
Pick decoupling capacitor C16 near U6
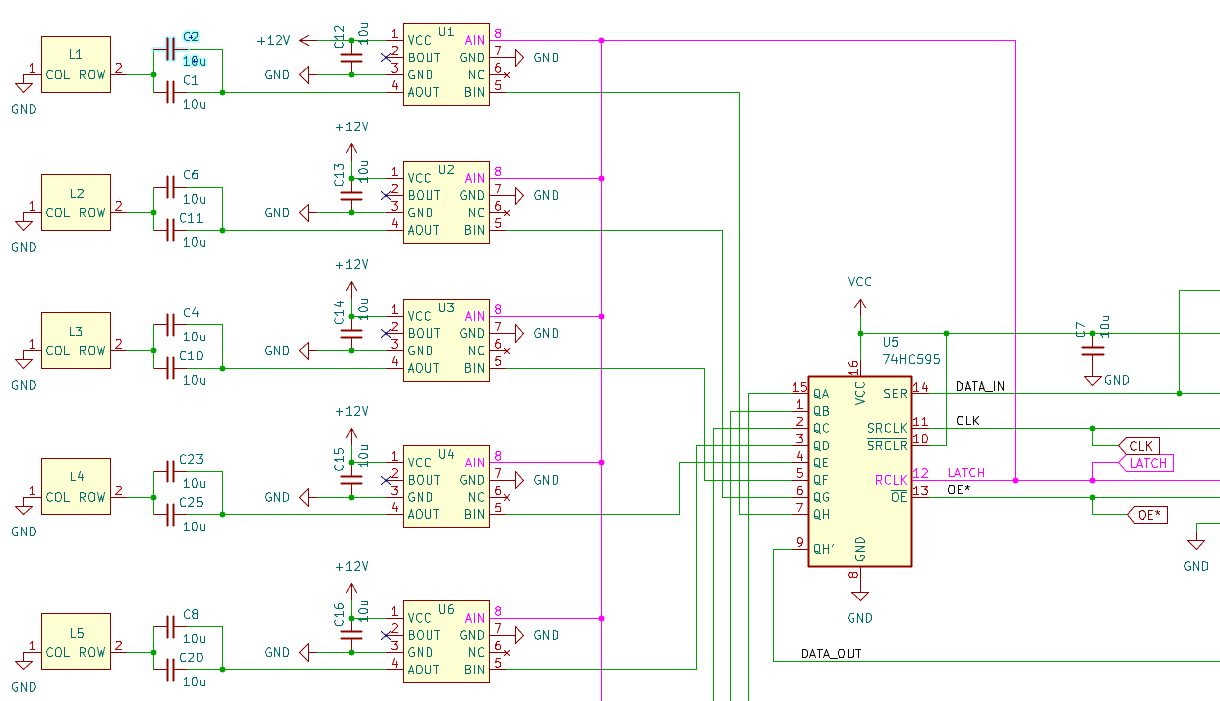click(x=351, y=635)
